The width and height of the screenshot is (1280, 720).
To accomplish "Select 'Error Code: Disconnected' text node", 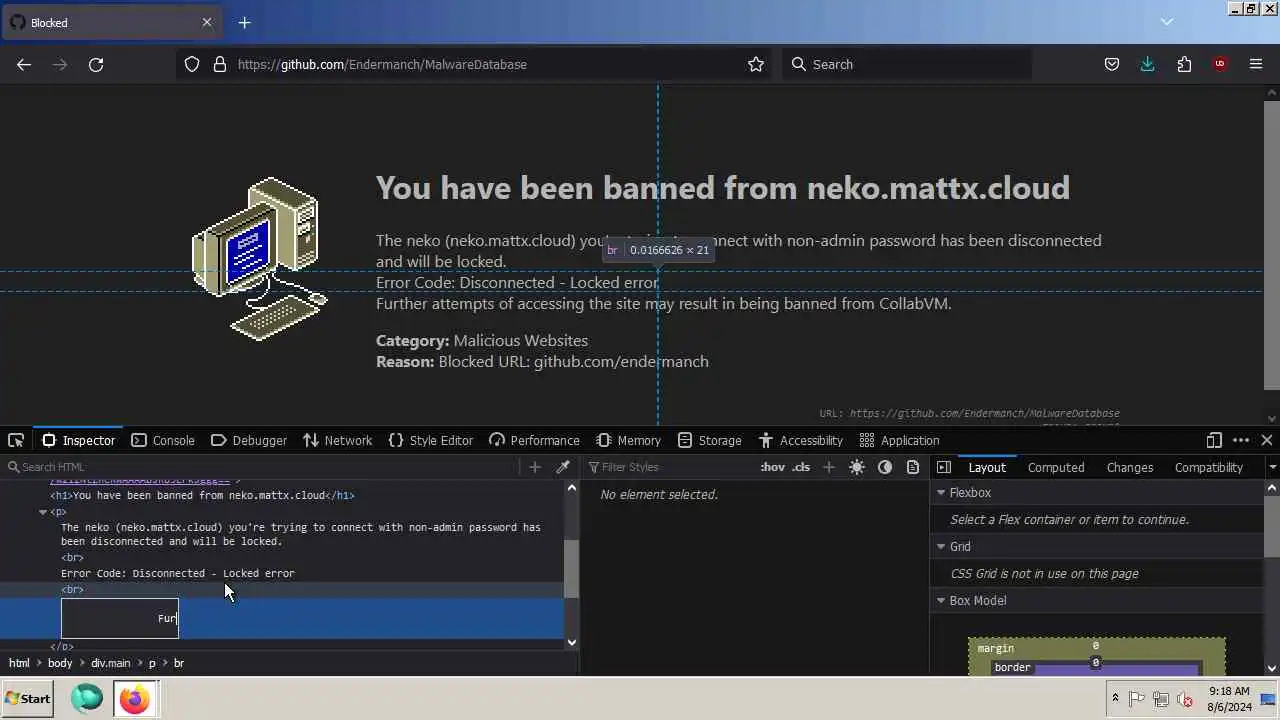I will pyautogui.click(x=178, y=573).
